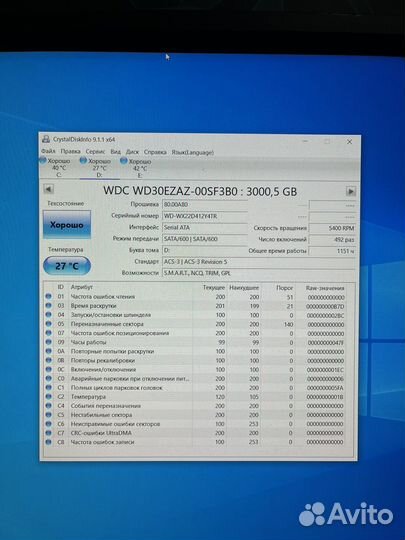The width and height of the screenshot is (405, 540).
Task: Select the Время раскрутки attribute
Action: tap(93, 305)
